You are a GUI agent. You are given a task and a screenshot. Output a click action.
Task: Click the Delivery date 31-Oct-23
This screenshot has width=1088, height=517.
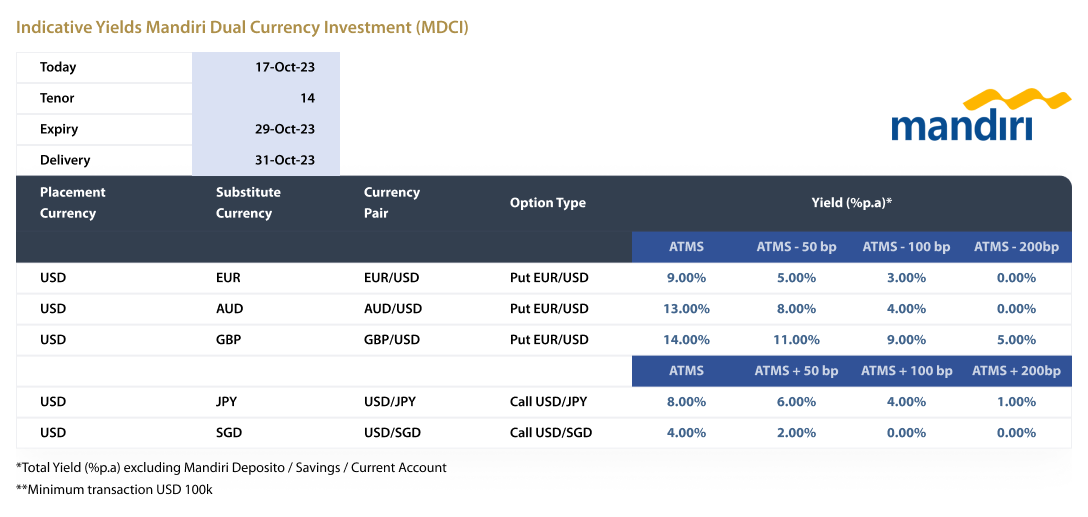click(285, 160)
